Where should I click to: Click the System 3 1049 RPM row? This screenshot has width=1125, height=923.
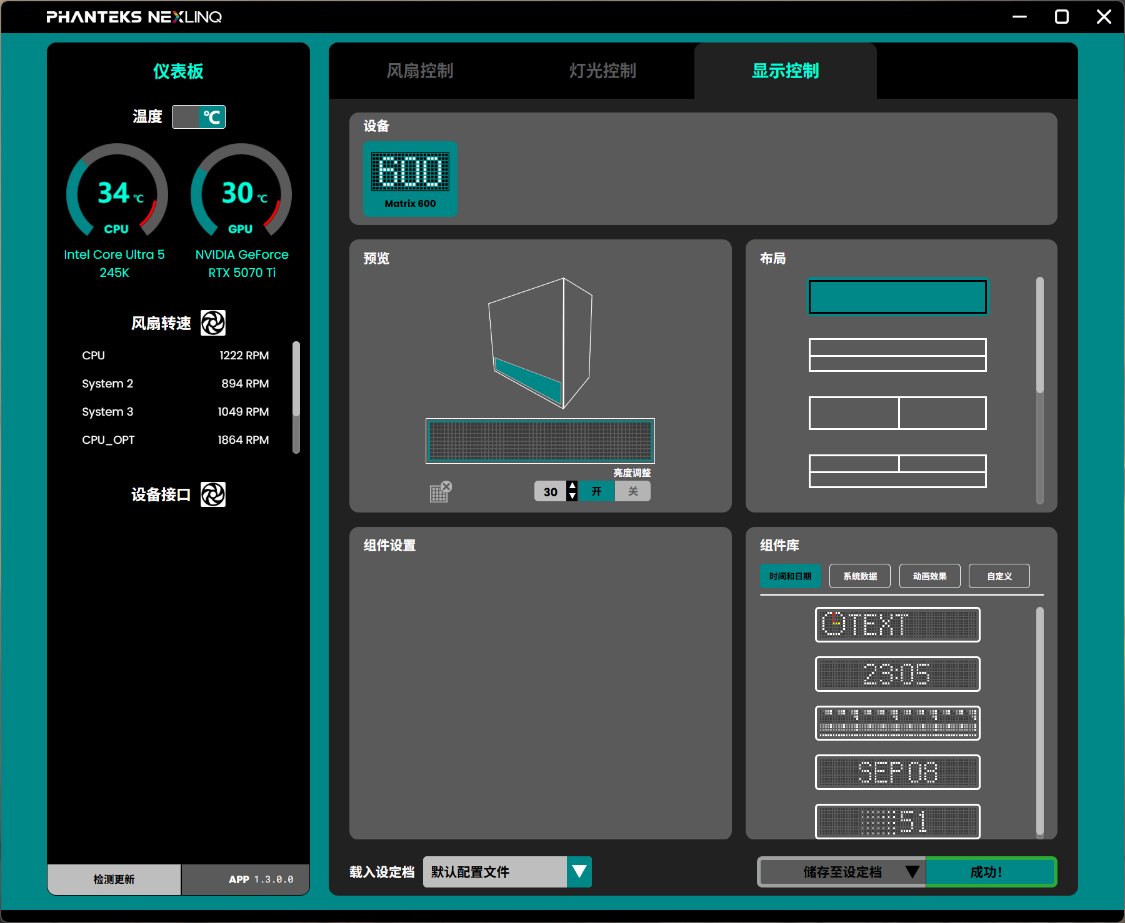tap(176, 412)
